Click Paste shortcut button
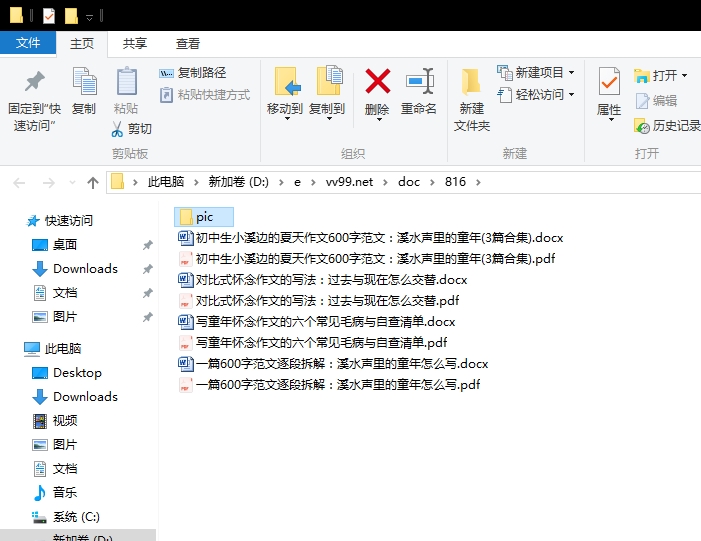Image resolution: width=701 pixels, height=541 pixels. coord(205,95)
